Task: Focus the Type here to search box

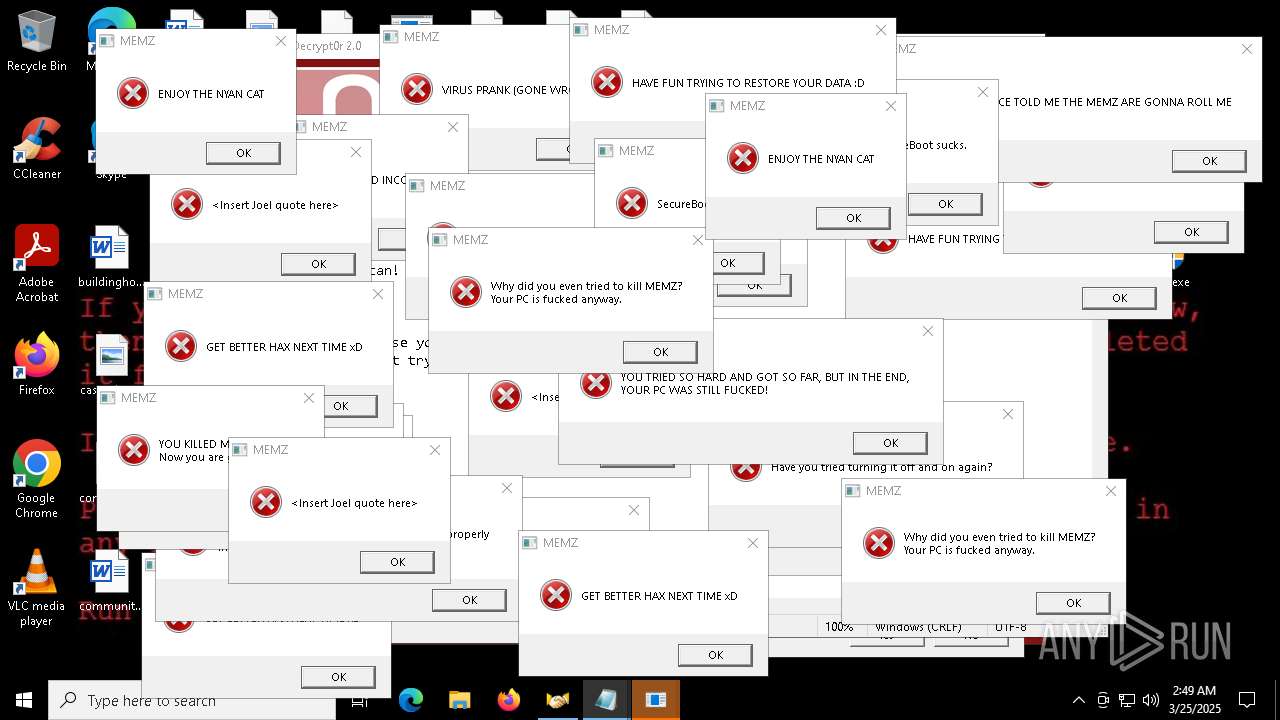Action: [x=192, y=700]
